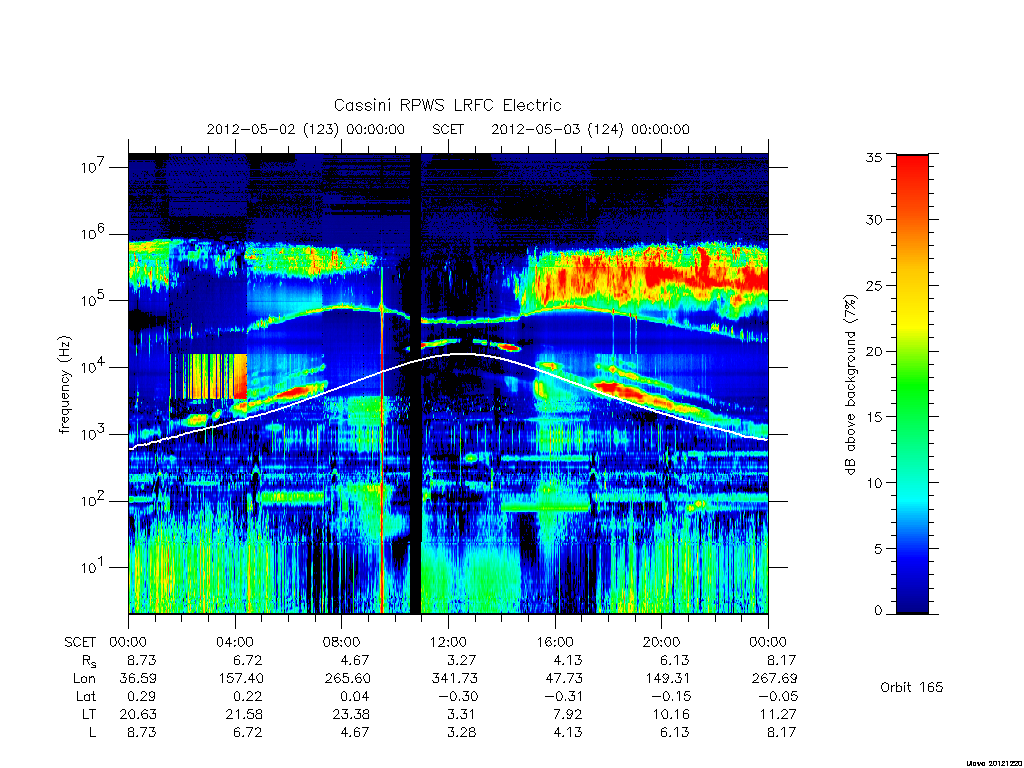1024x768 pixels.
Task: Click LT value '7.92'
Action: click(x=568, y=714)
